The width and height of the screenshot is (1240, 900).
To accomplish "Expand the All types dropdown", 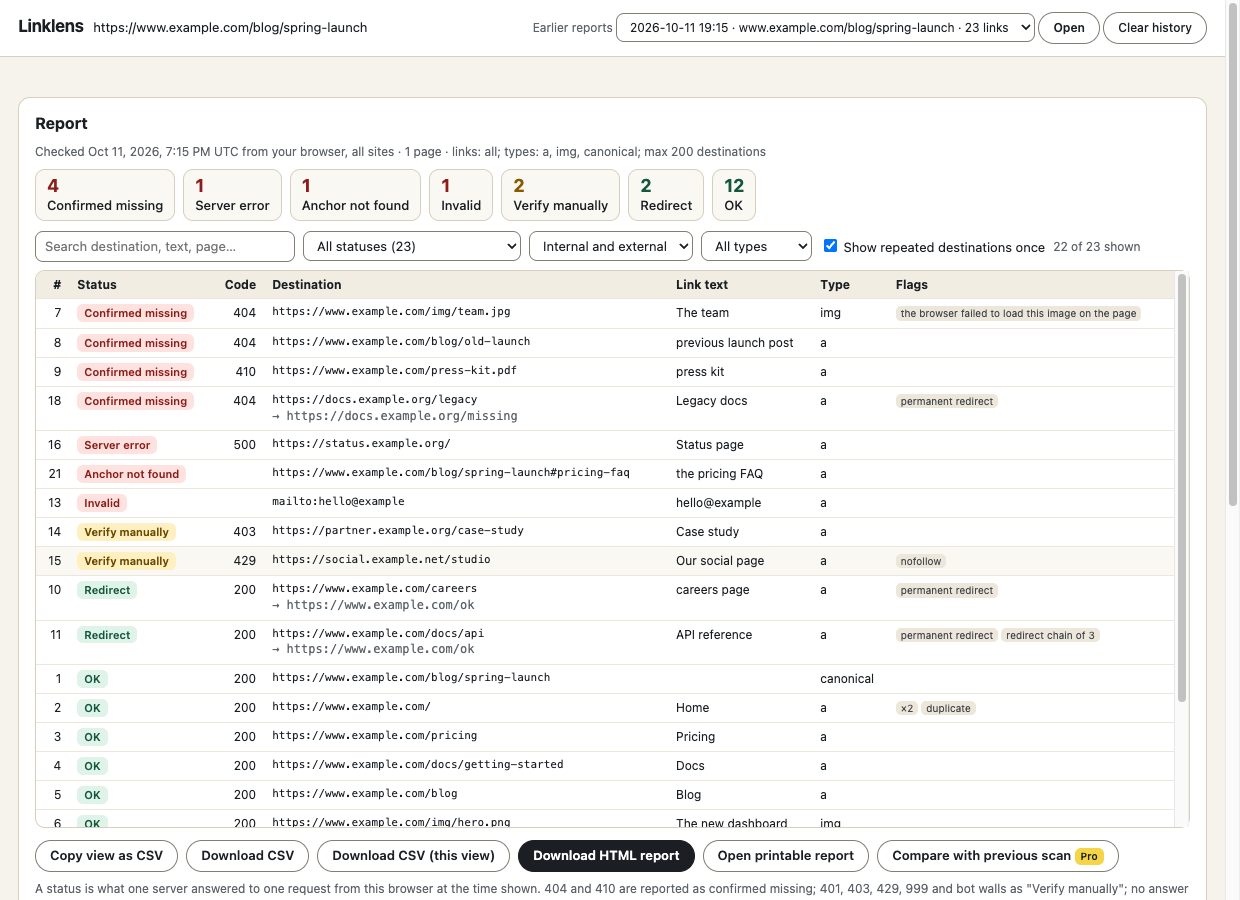I will pos(756,246).
